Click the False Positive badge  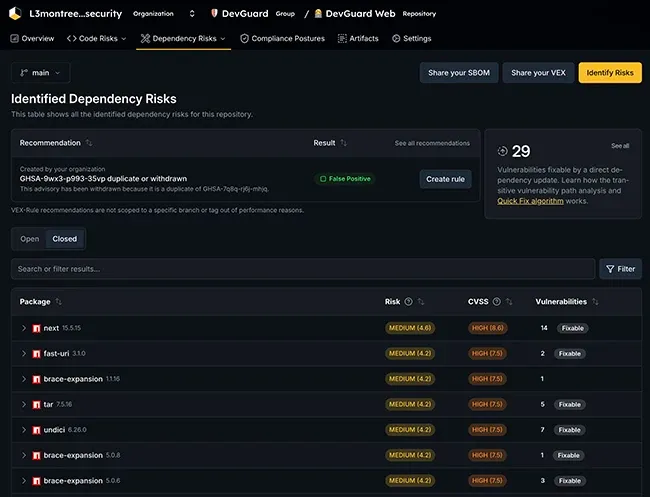point(345,179)
